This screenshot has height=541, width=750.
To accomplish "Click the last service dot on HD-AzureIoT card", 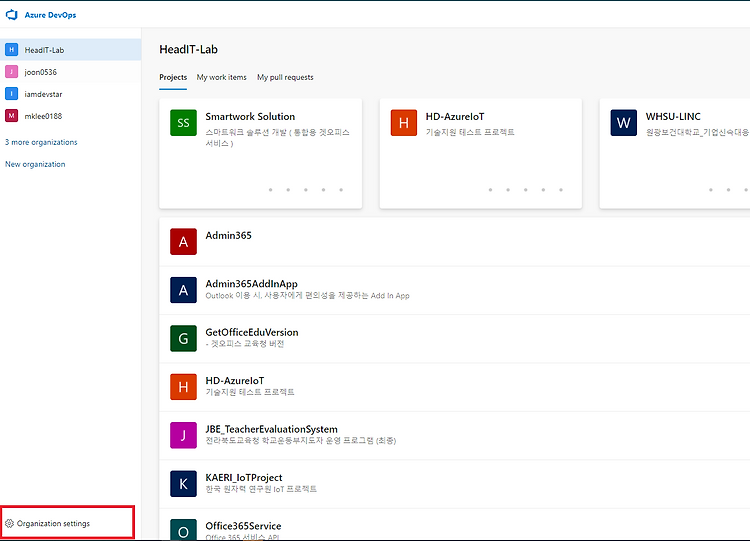I will click(561, 190).
